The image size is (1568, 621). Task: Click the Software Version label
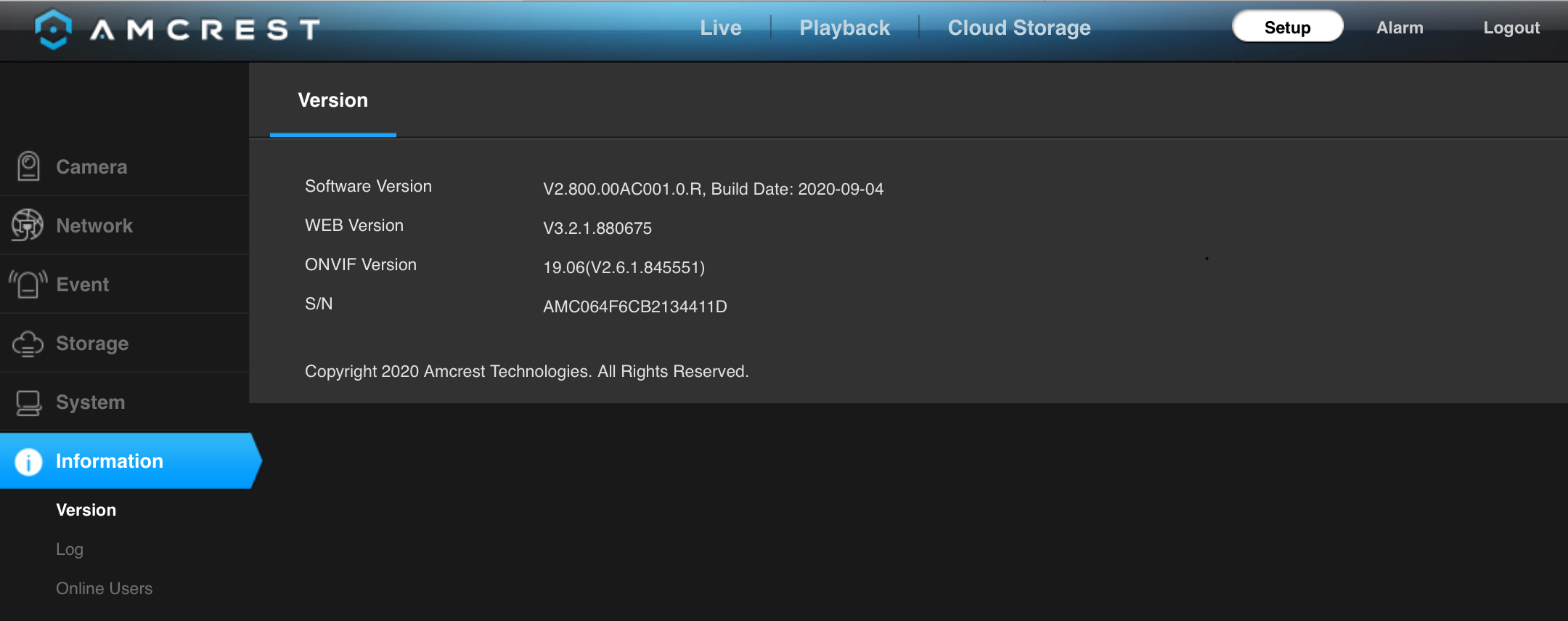tap(368, 186)
